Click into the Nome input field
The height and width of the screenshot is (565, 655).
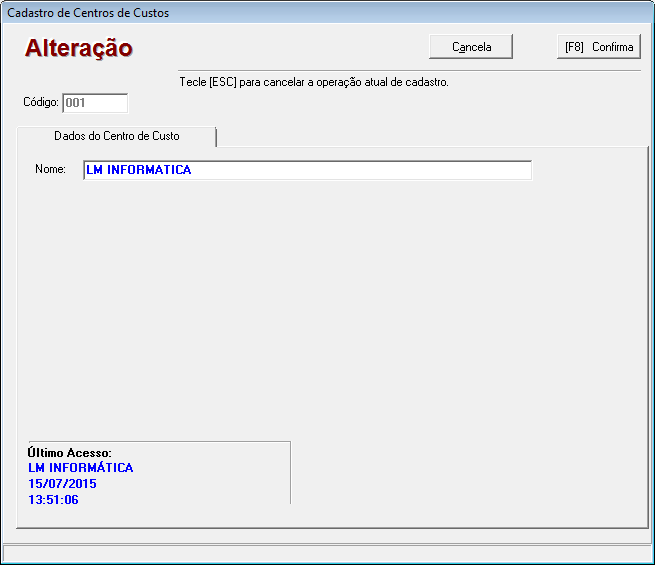pos(307,170)
